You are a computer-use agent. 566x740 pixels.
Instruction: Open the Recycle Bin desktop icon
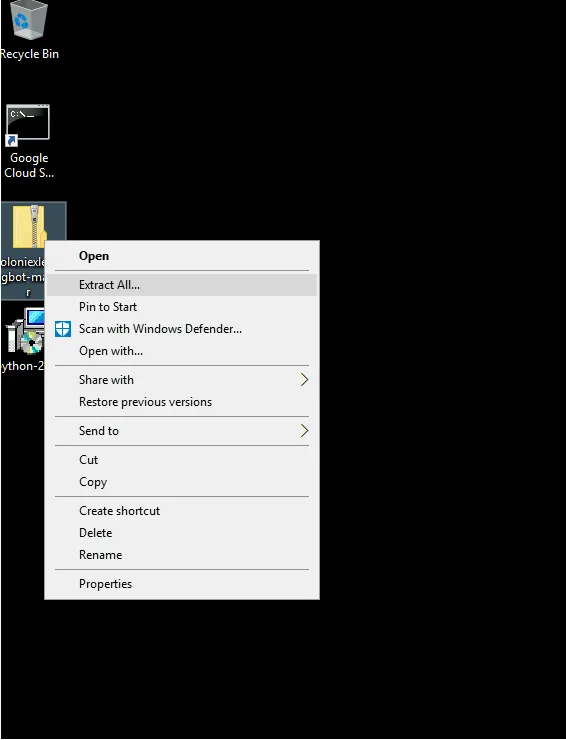tap(29, 20)
